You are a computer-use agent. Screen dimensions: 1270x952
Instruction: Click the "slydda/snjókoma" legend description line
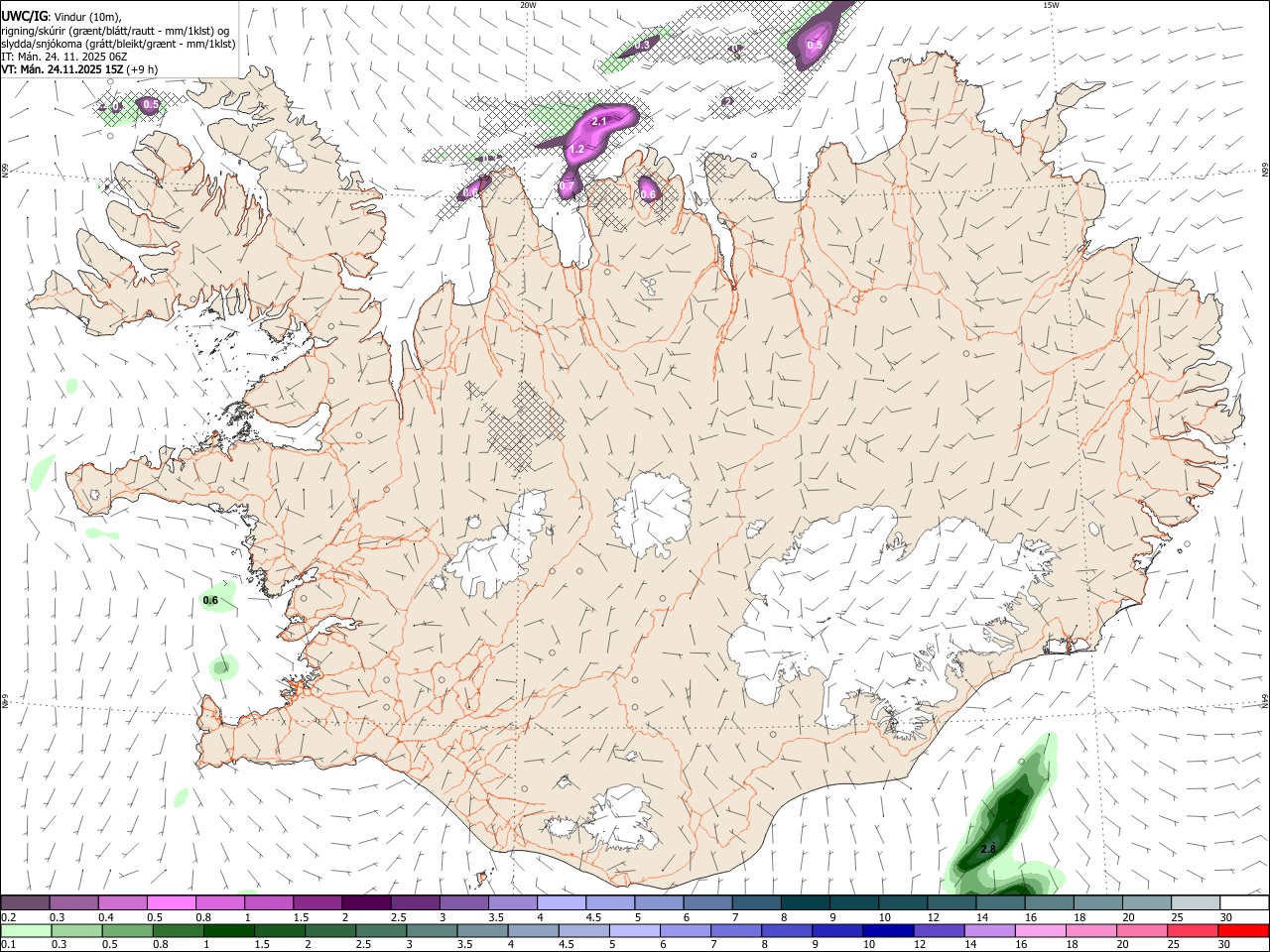(x=118, y=44)
